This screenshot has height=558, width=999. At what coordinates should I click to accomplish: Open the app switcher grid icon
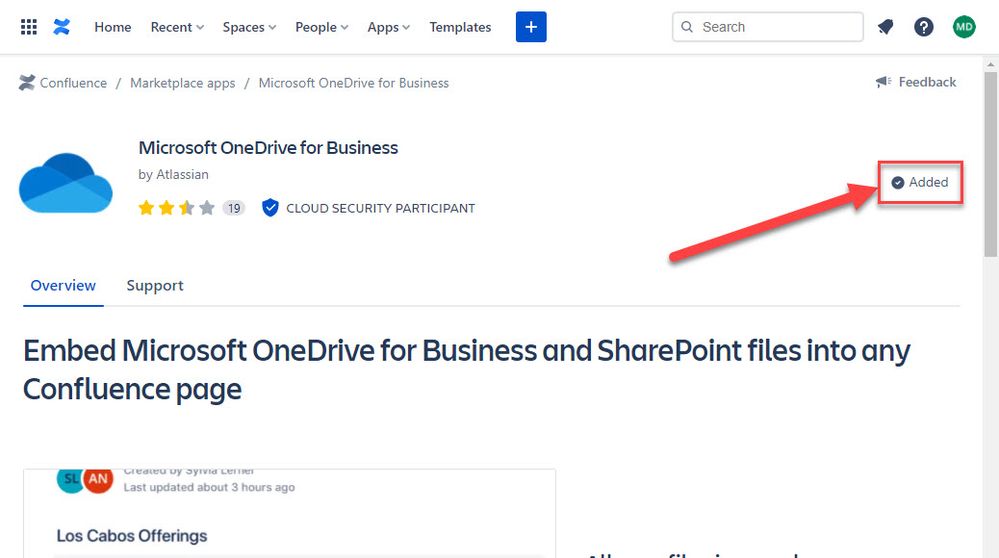(29, 27)
